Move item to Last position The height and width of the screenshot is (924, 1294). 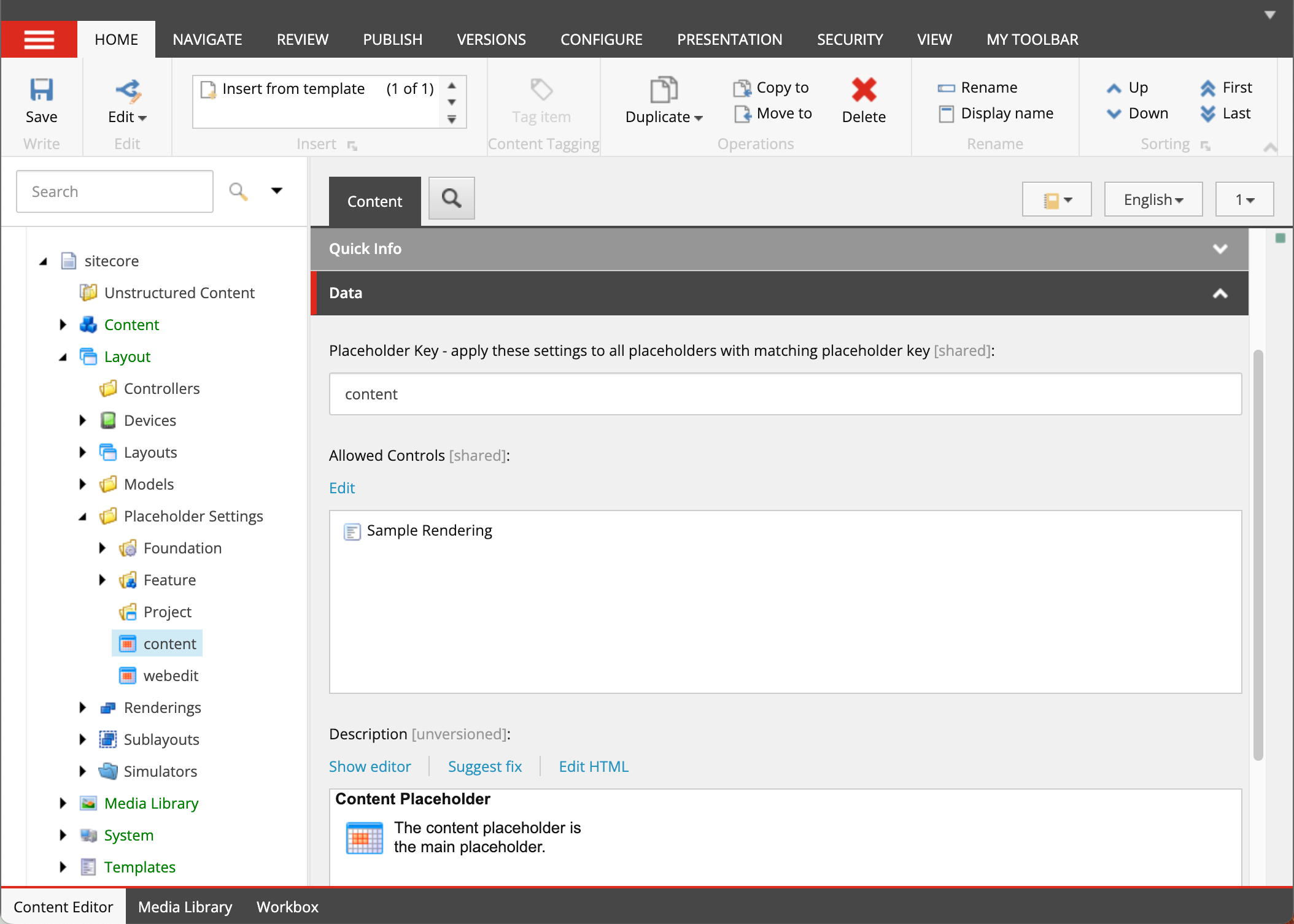click(x=1207, y=114)
